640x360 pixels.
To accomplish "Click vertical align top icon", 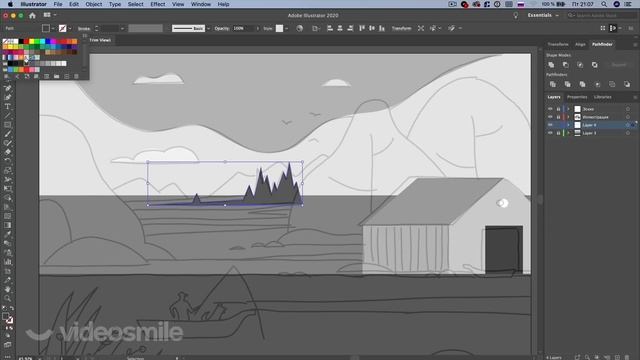I will [362, 28].
